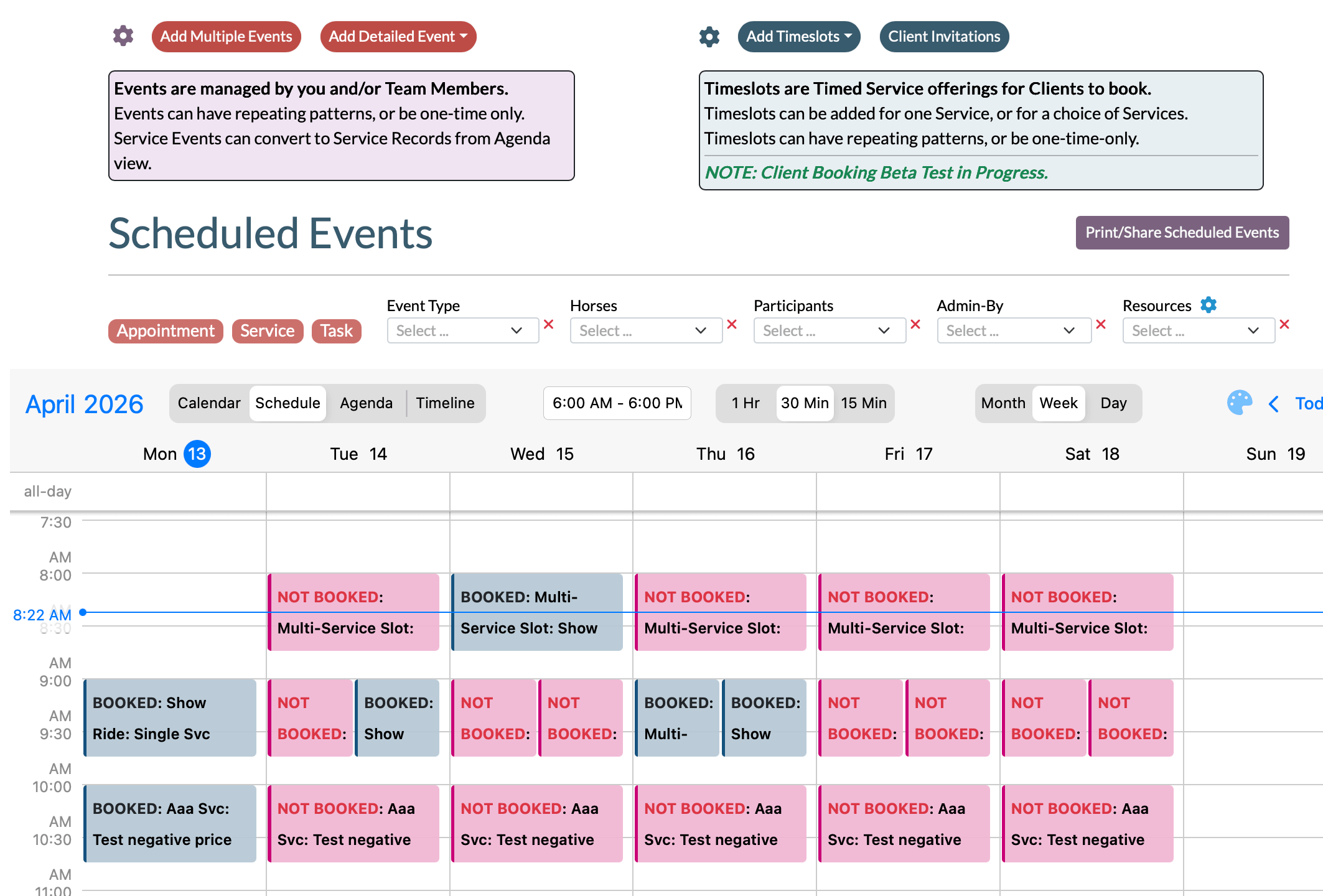Expand the Add Detailed Event dropdown
1323x896 pixels.
click(398, 37)
